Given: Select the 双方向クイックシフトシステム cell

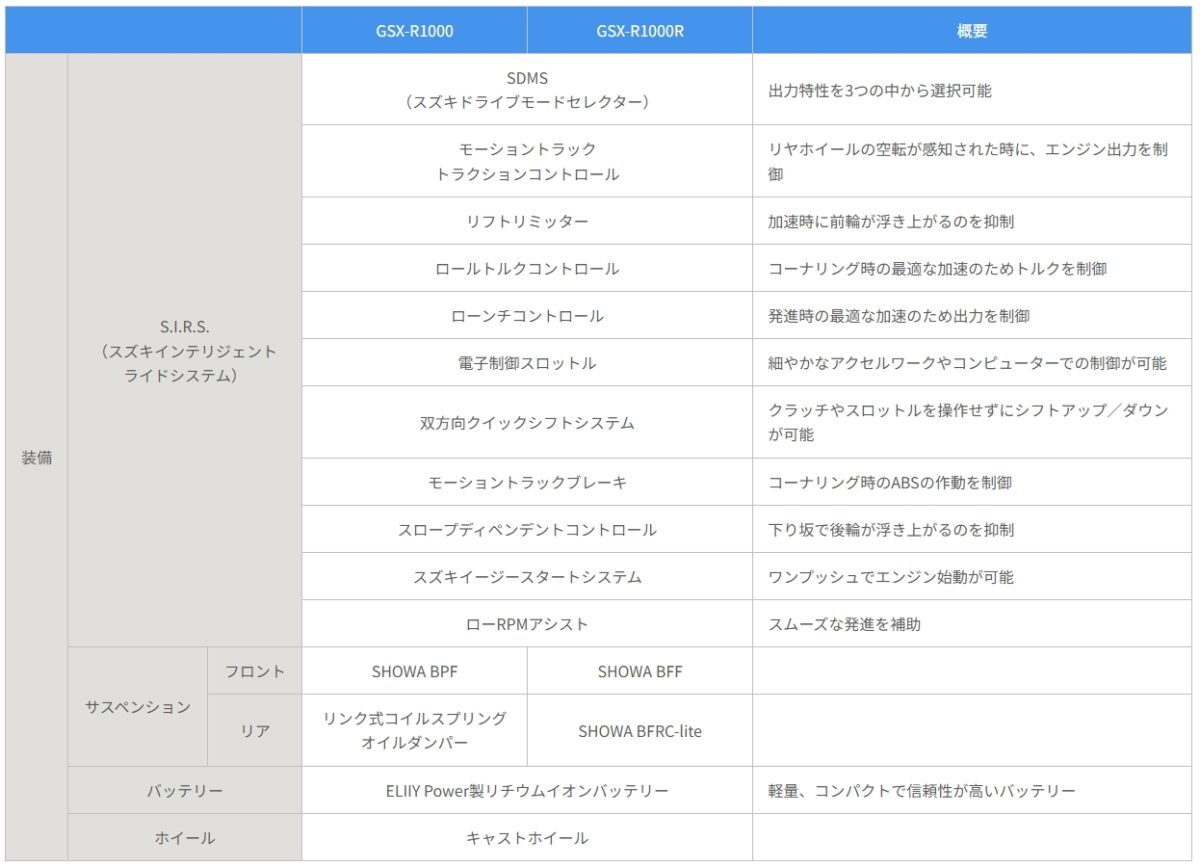Looking at the screenshot, I should pos(527,423).
